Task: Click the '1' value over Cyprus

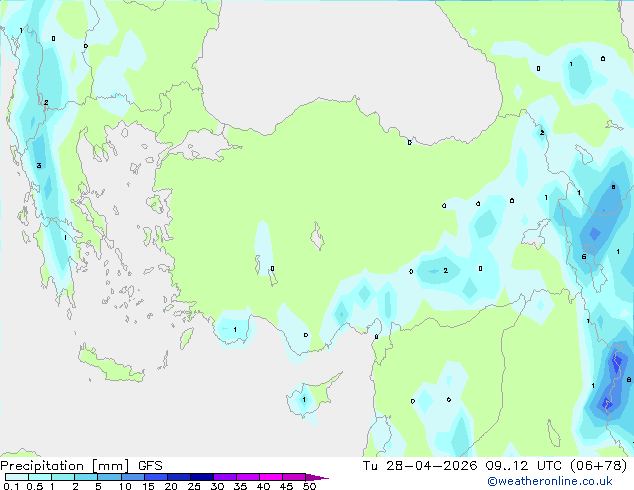Action: [304, 400]
